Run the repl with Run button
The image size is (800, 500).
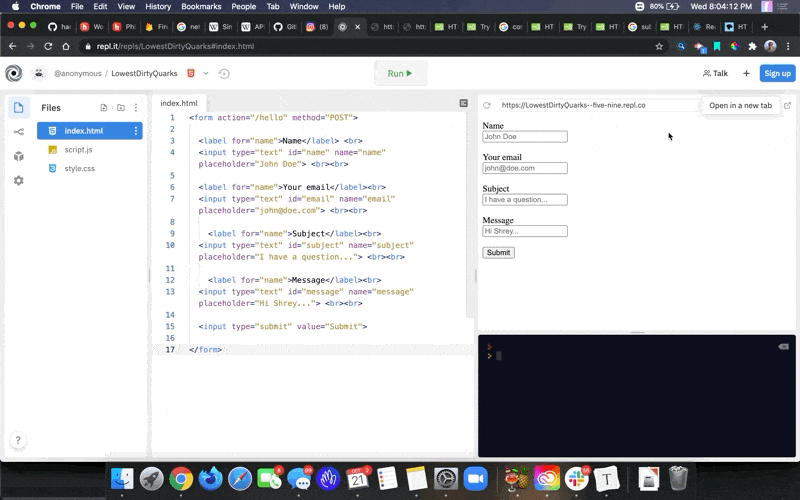[x=400, y=73]
